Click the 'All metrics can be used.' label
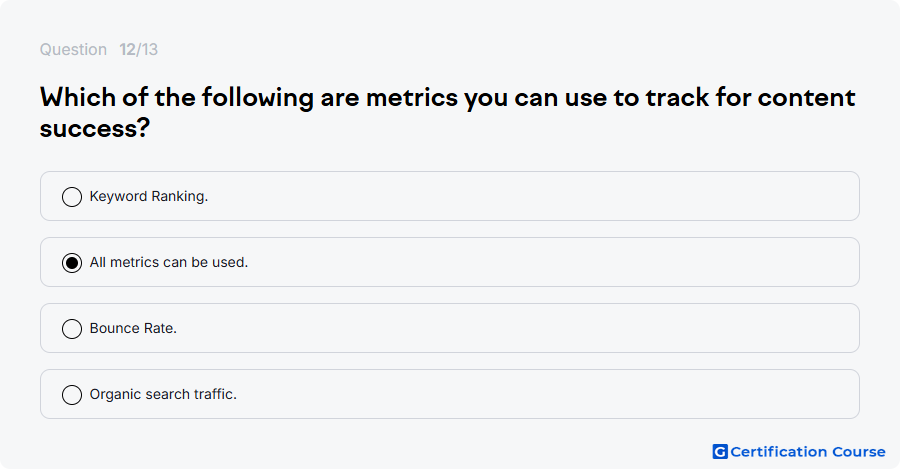The height and width of the screenshot is (469, 900). 169,262
